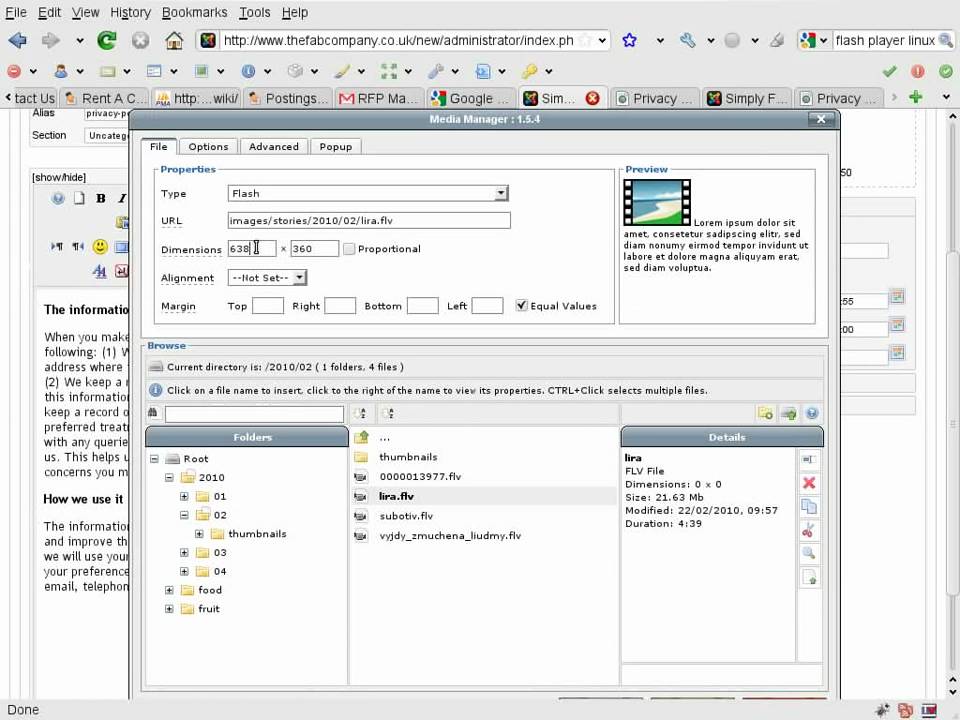Screen dimensions: 960x720
Task: Select the lira.flv file
Action: [396, 496]
